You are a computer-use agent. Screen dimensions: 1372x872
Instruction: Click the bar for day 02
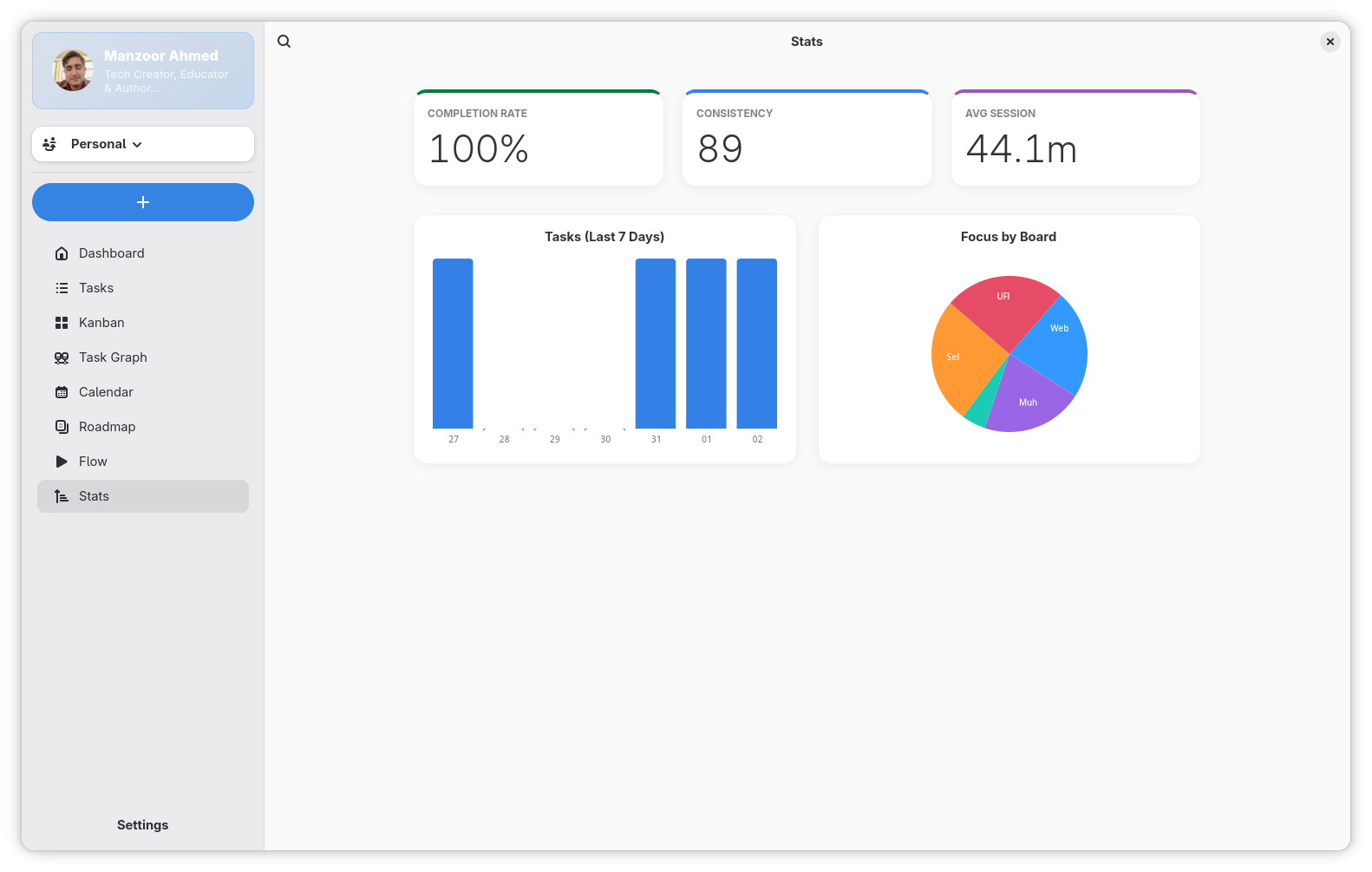pos(757,344)
